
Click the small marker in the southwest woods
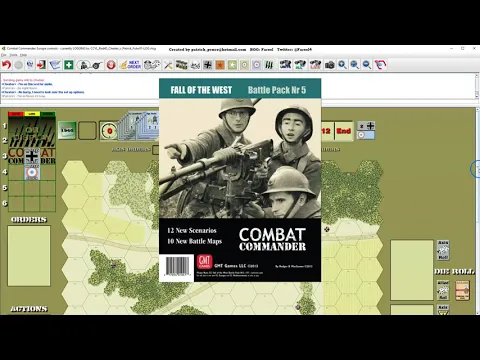tap(114, 265)
